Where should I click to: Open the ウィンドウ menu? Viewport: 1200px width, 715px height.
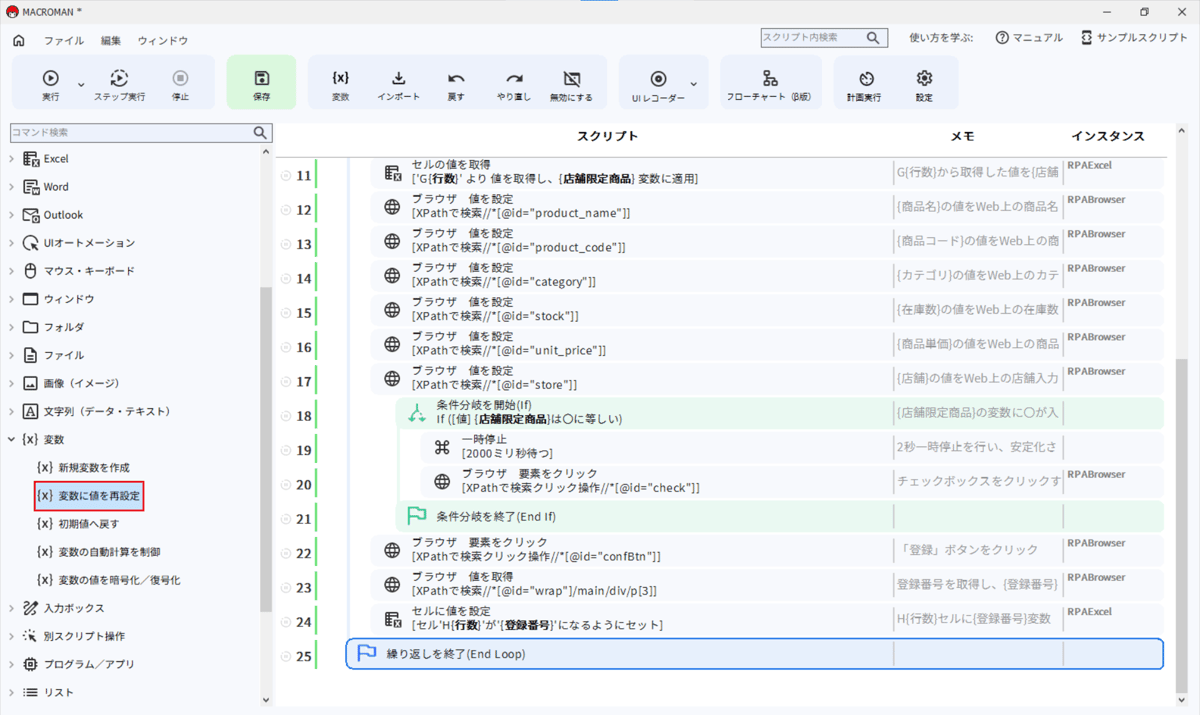pos(163,41)
